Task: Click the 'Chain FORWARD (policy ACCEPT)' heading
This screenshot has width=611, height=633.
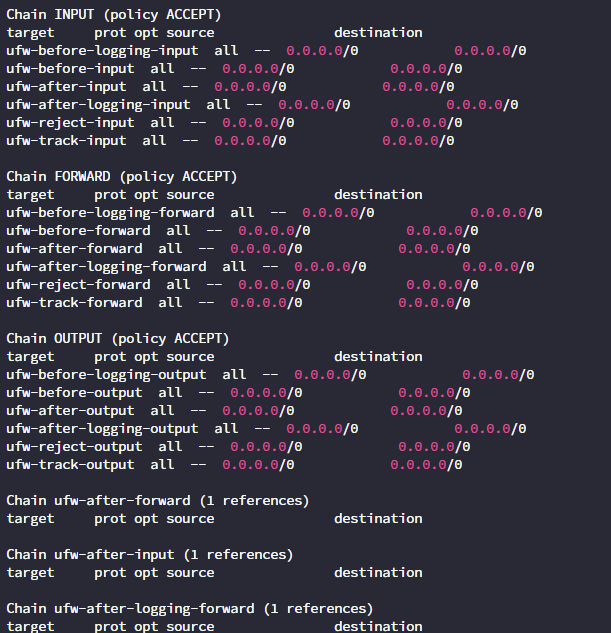Action: coord(122,177)
